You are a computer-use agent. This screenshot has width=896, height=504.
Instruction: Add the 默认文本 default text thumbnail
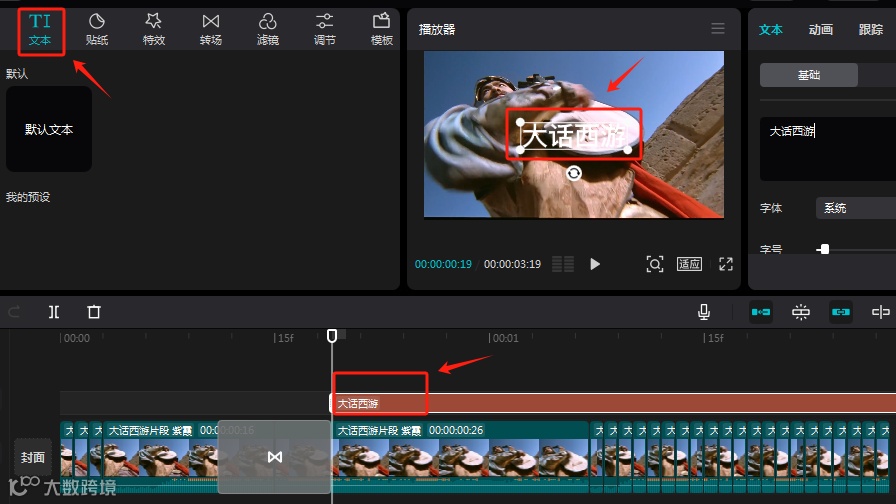(49, 129)
